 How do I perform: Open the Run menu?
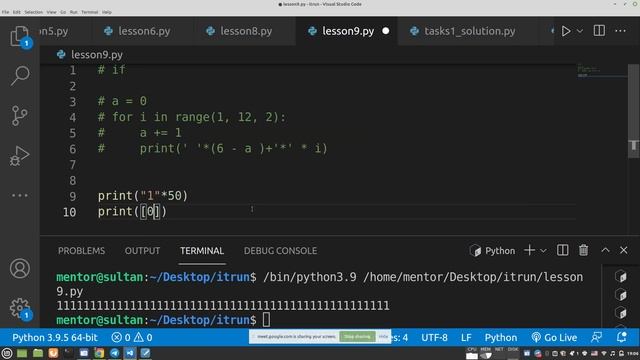click(73, 12)
